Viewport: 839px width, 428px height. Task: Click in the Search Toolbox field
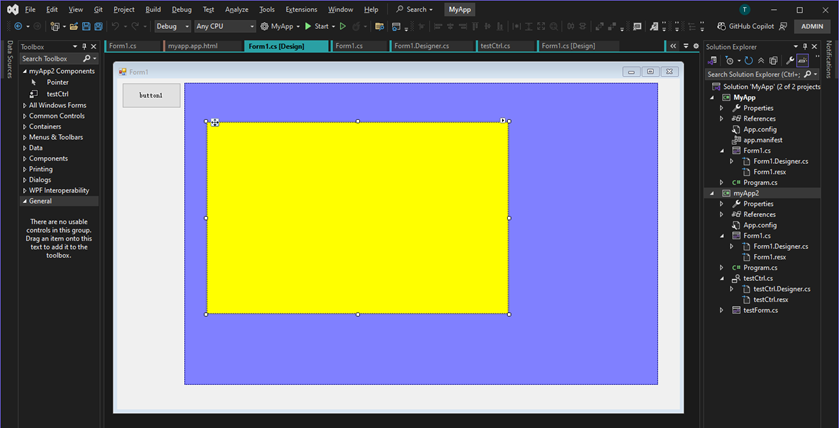click(x=51, y=59)
